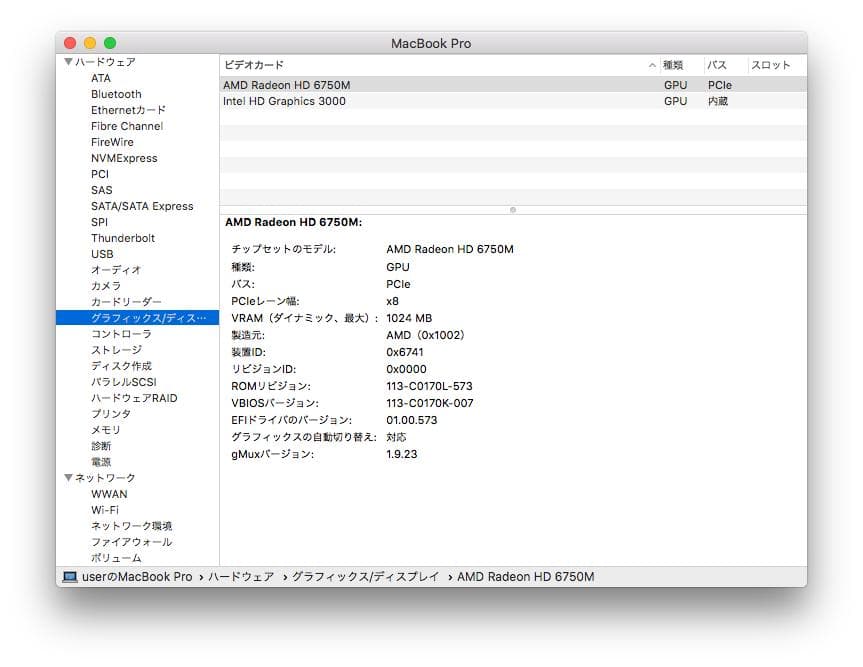Select ハードウェアRAID in the sidebar

pyautogui.click(x=134, y=397)
